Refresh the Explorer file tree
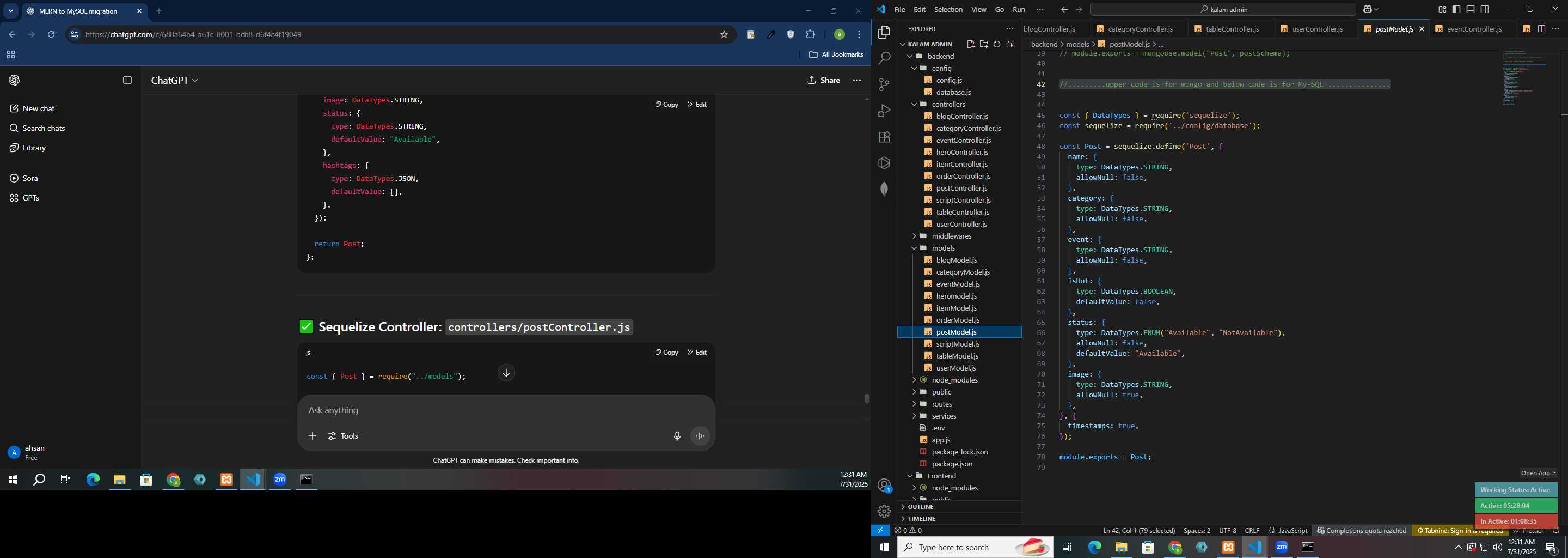 pyautogui.click(x=996, y=45)
